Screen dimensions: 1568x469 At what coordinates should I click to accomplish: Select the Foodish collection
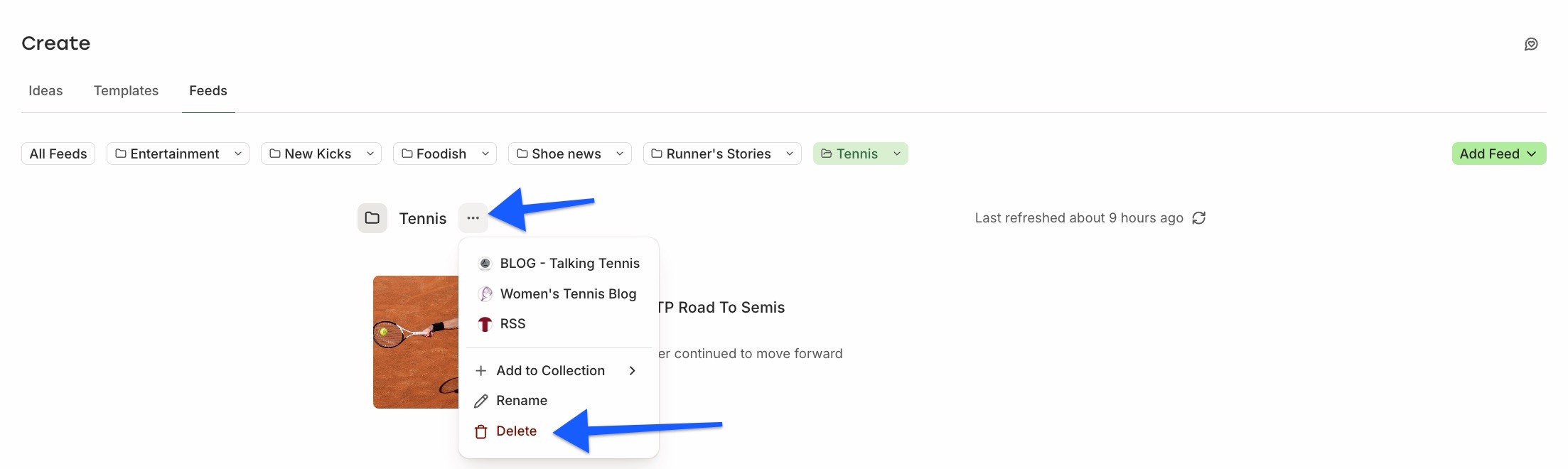point(435,153)
